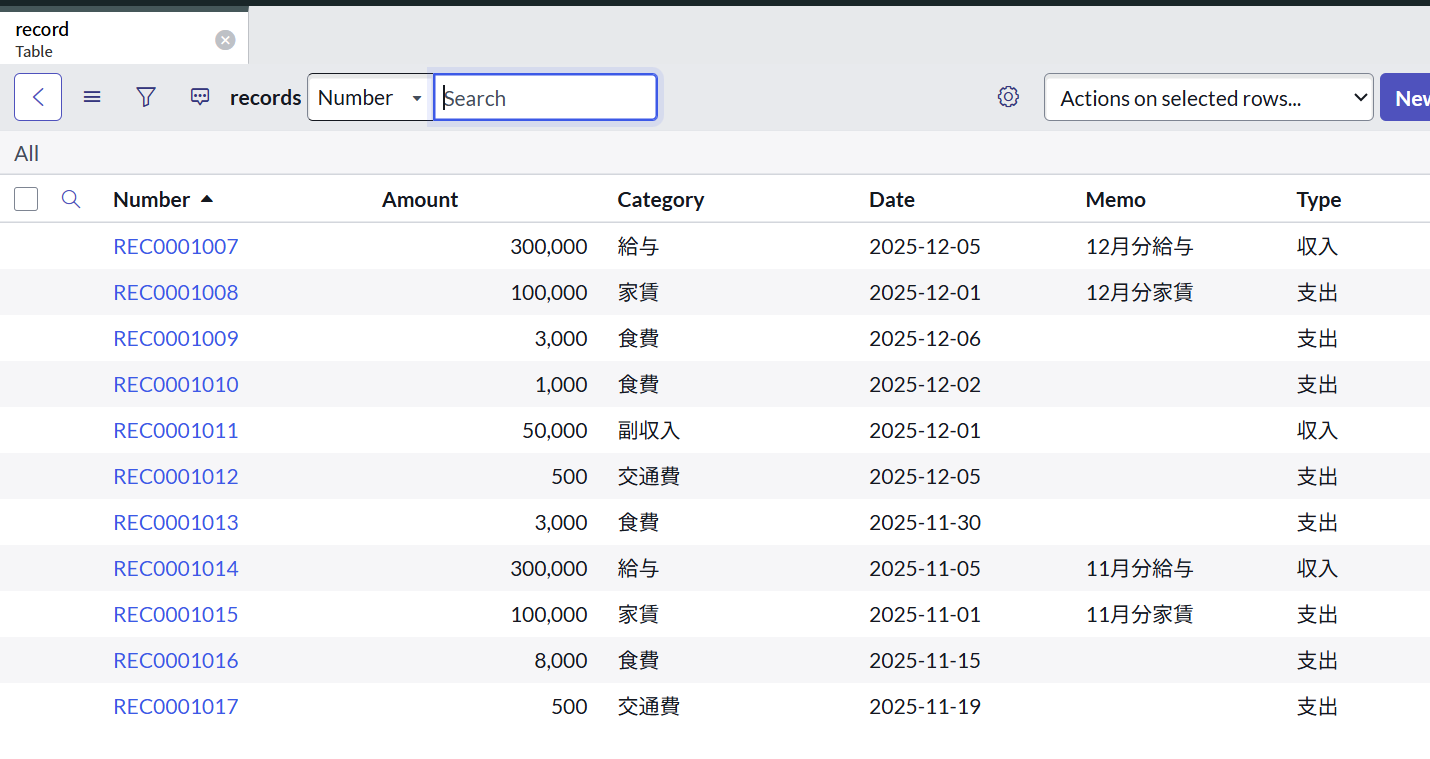Screen dimensions: 1430x759
Task: Open record REC0001016
Action: tap(176, 660)
